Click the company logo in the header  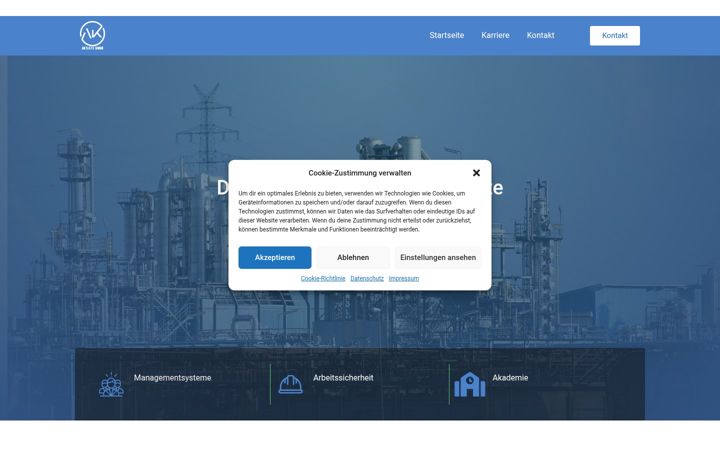(92, 35)
